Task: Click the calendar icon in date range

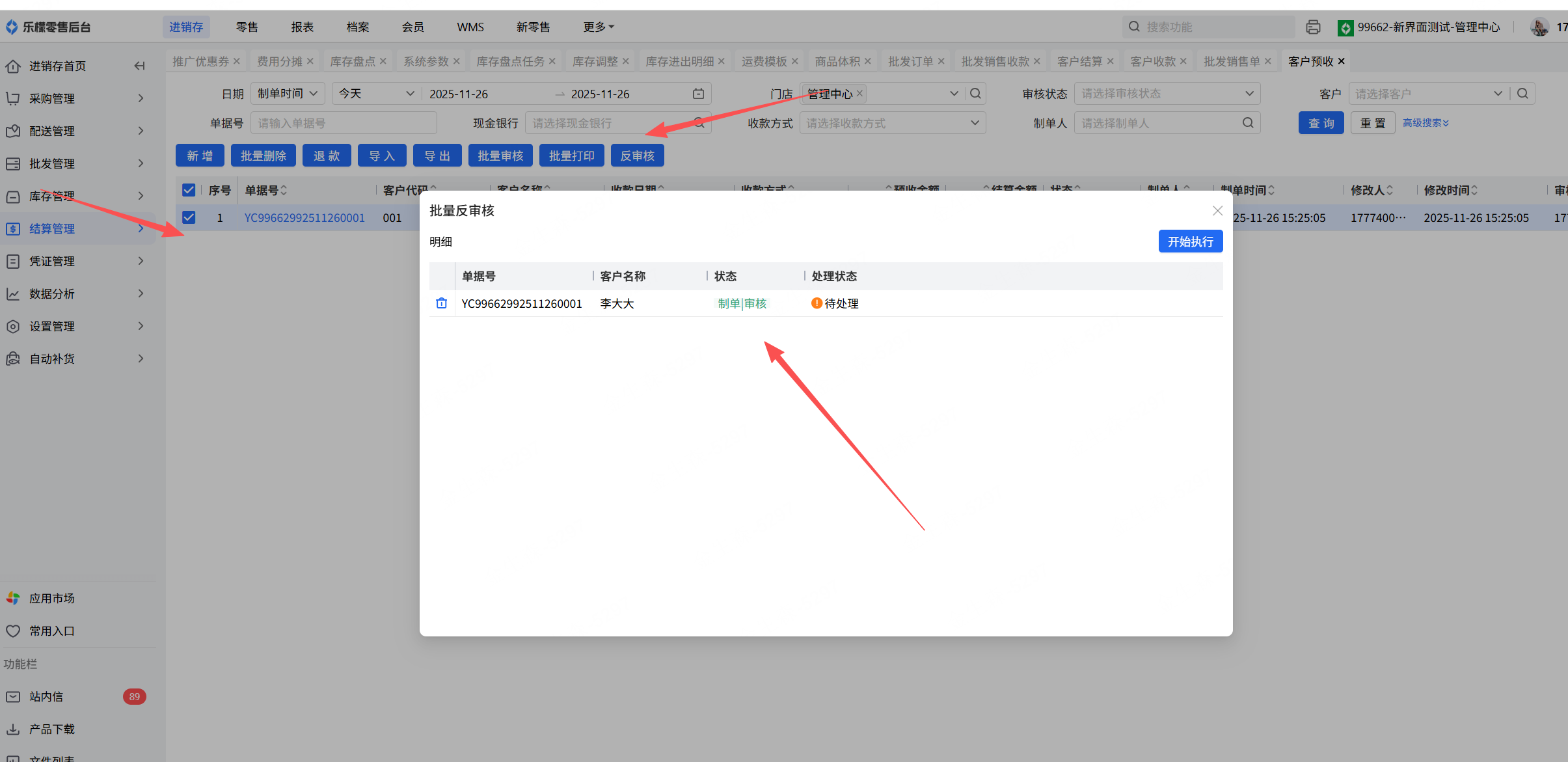Action: (698, 94)
